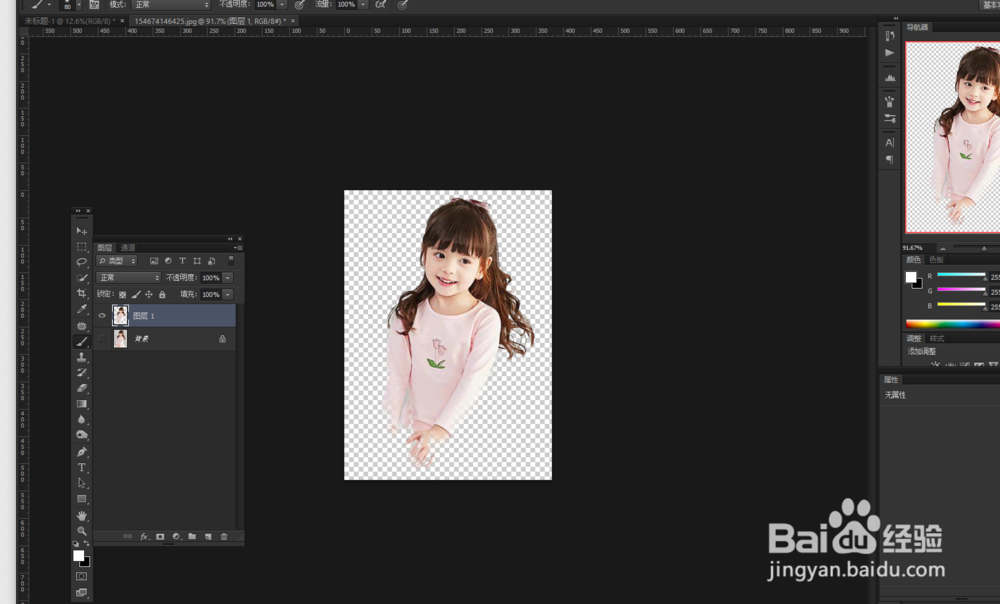Select the Rectangular Marquee tool

coord(82,246)
